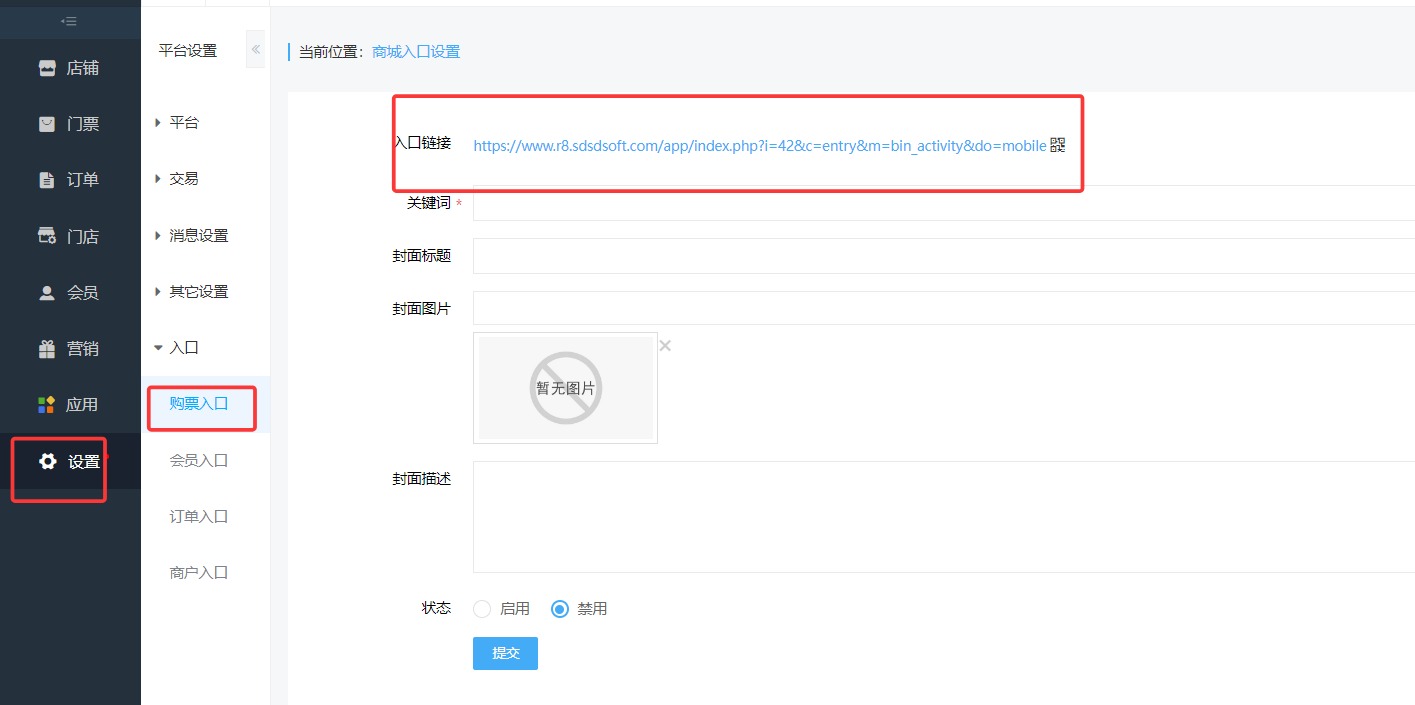The width and height of the screenshot is (1415, 705).
Task: Select 订单入口 submenu item
Action: (x=199, y=516)
